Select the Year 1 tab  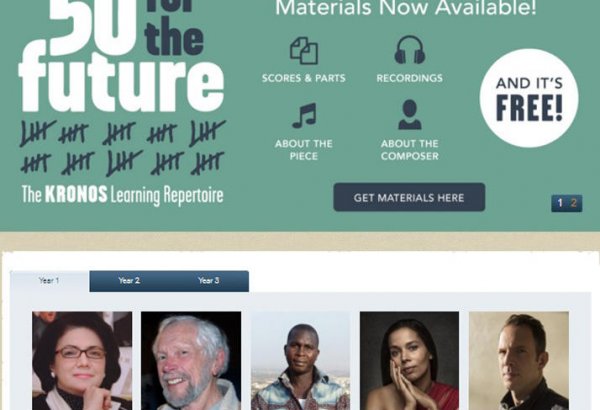coord(49,281)
